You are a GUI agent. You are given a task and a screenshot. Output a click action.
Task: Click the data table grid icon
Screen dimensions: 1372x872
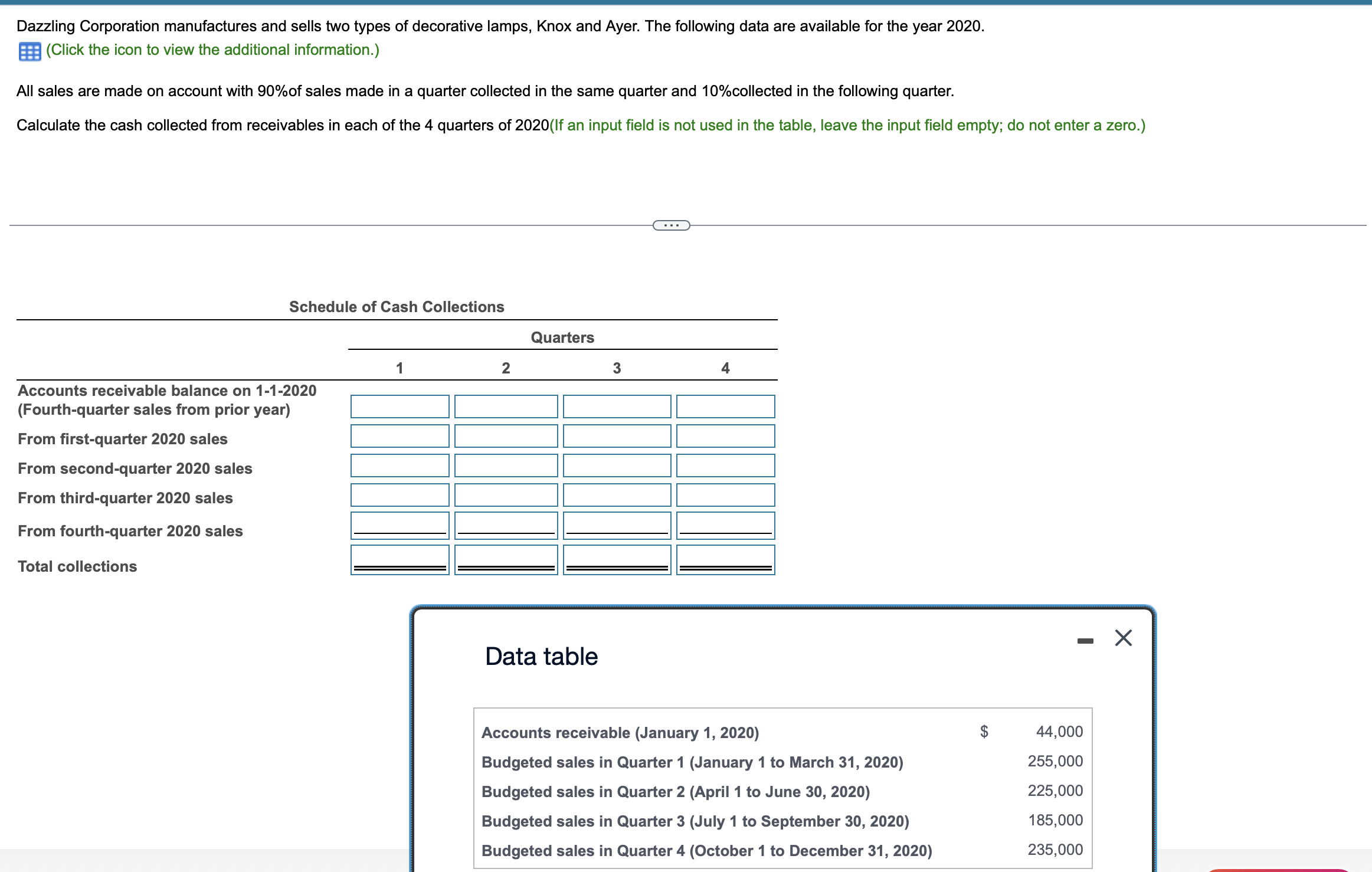tap(29, 51)
